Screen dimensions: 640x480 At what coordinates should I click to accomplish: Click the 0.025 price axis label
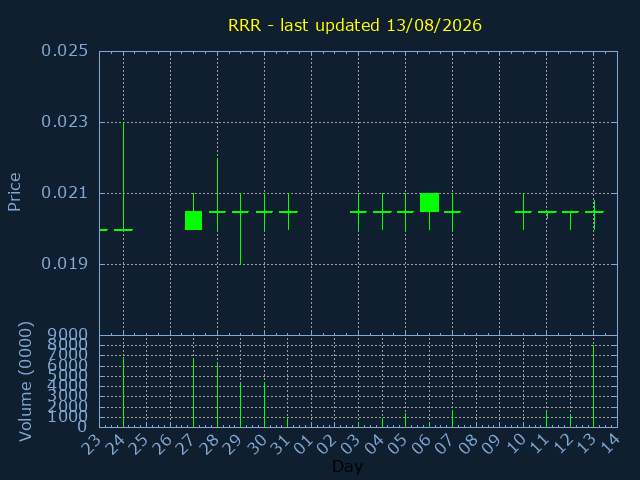coord(64,51)
